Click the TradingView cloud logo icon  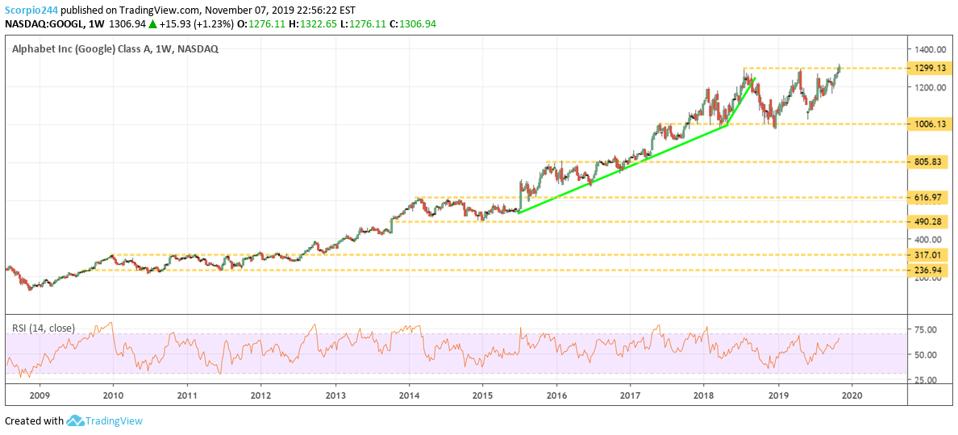[x=77, y=421]
